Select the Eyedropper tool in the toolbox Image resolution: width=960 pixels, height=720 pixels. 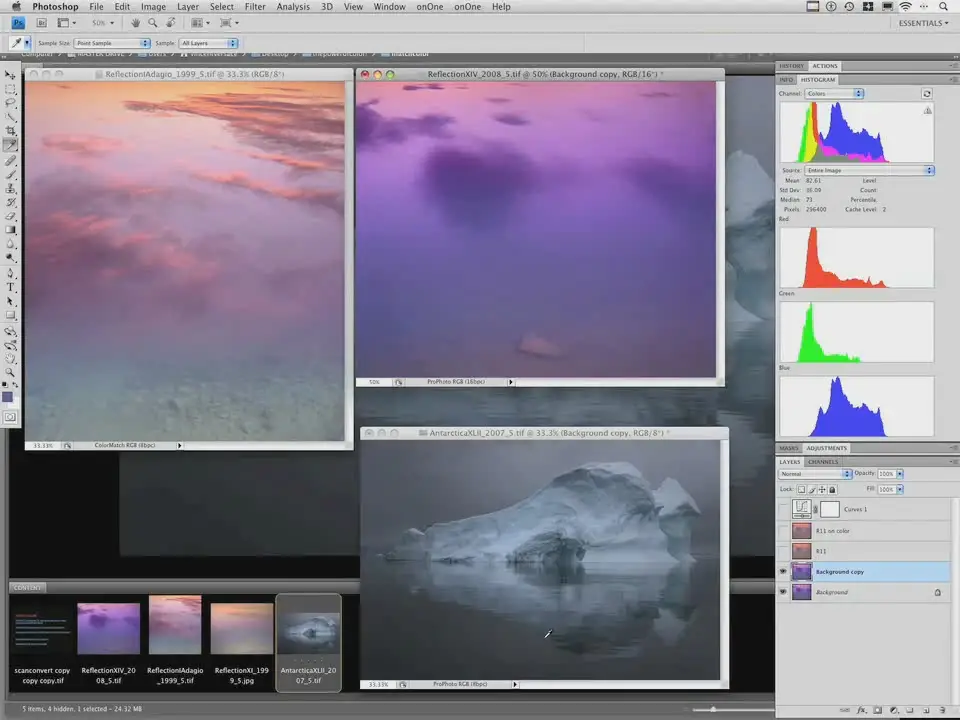tap(10, 145)
